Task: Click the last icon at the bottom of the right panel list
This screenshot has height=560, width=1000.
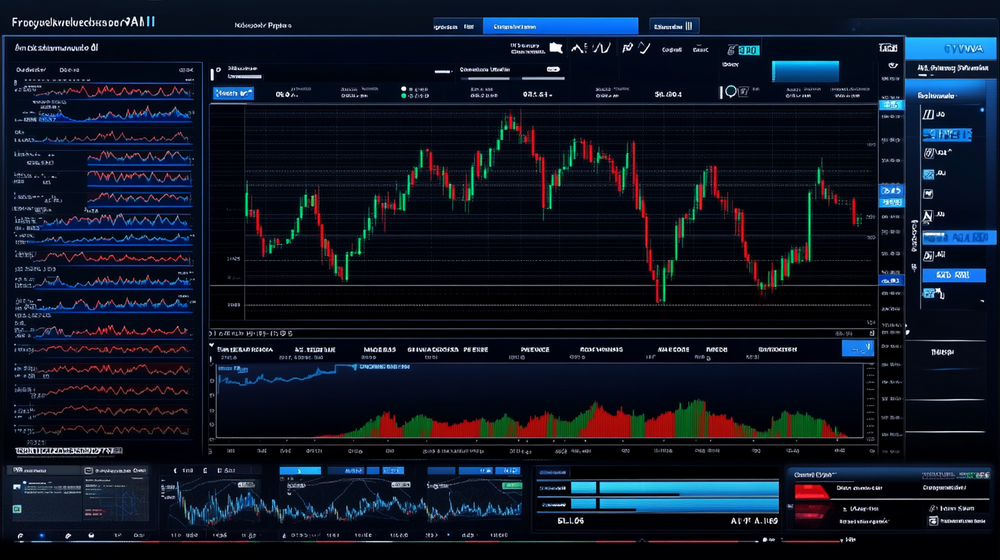Action: click(929, 293)
